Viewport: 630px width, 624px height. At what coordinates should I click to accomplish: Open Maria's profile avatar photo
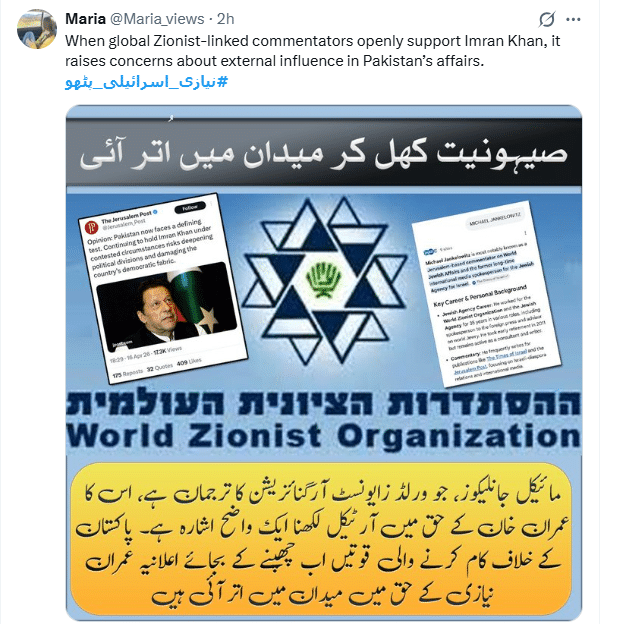coord(37,29)
